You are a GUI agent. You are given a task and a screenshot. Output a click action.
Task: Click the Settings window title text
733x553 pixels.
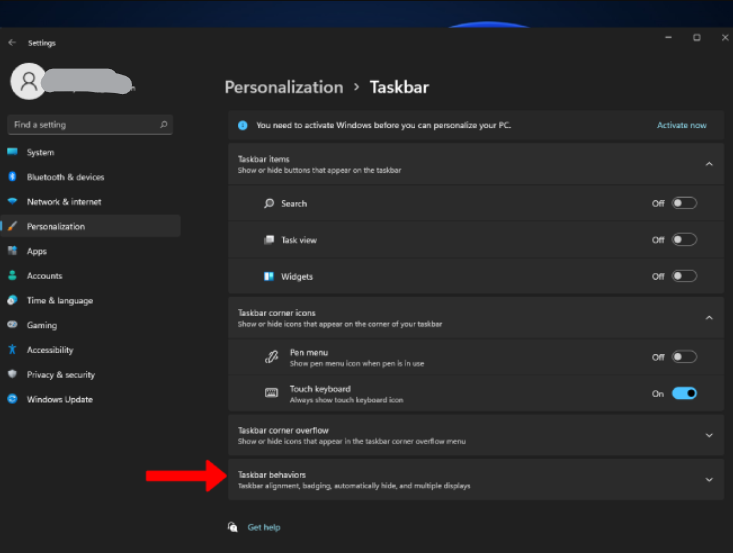[x=42, y=43]
